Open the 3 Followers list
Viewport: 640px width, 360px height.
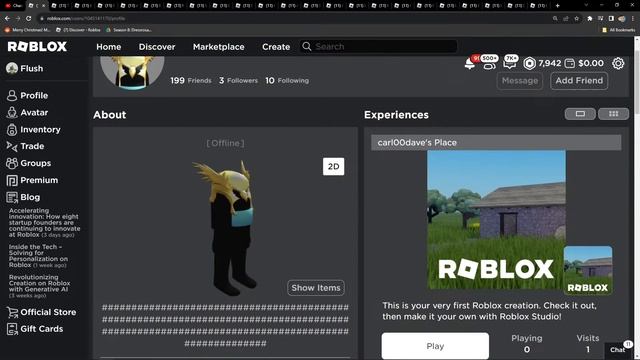coord(238,80)
